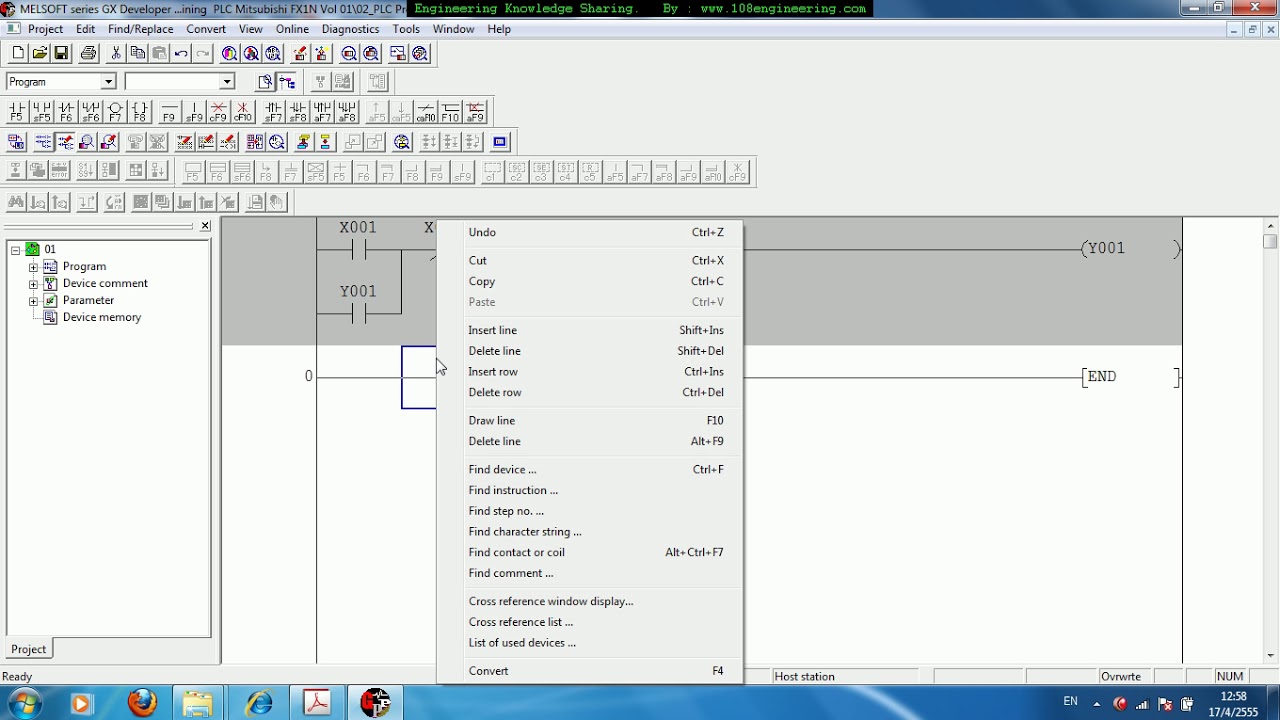Draw horizontal line with F9 icon
The height and width of the screenshot is (720, 1280).
click(x=169, y=111)
